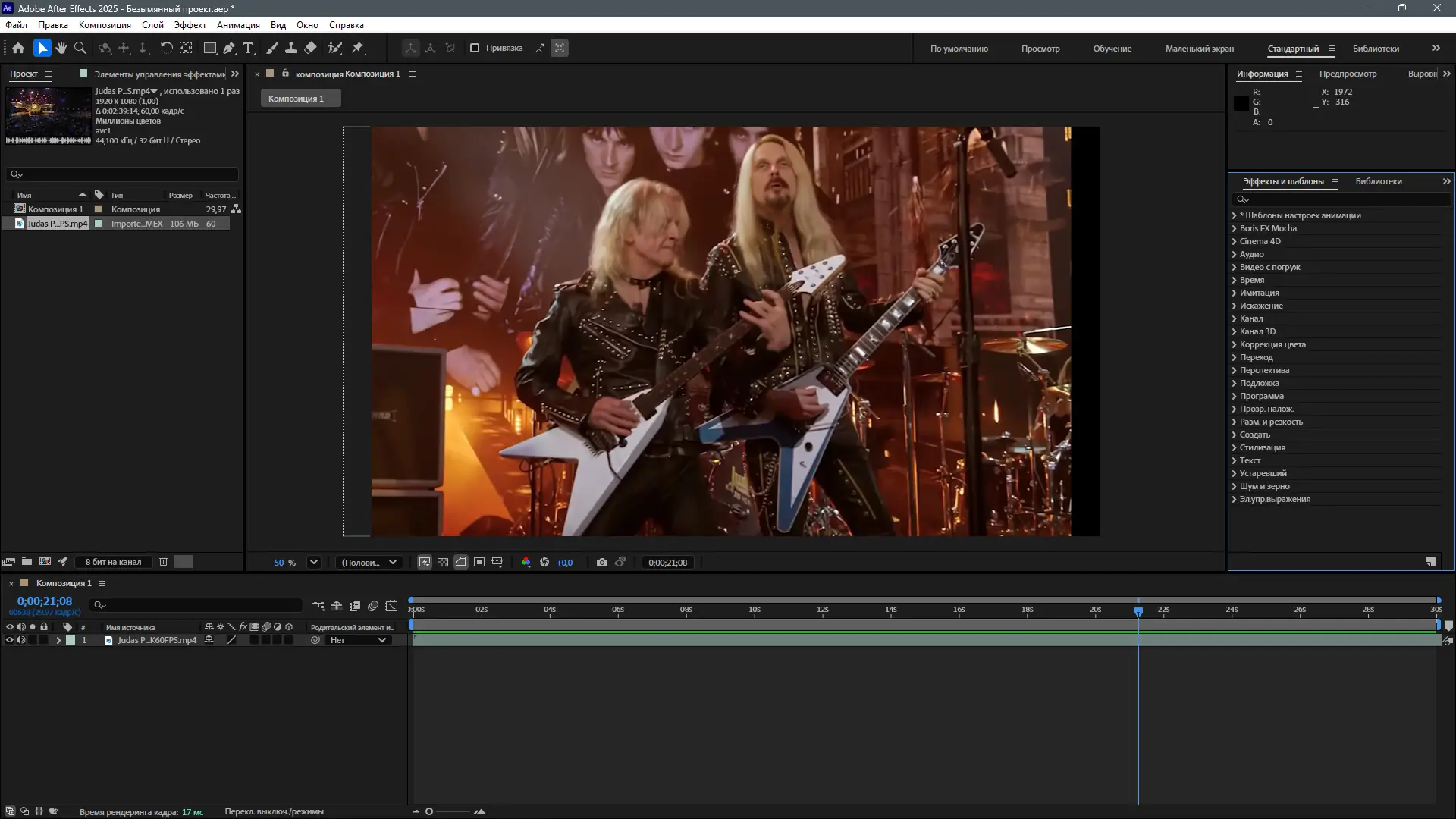1456x819 pixels.
Task: Click the snapshot camera icon
Action: pos(601,563)
